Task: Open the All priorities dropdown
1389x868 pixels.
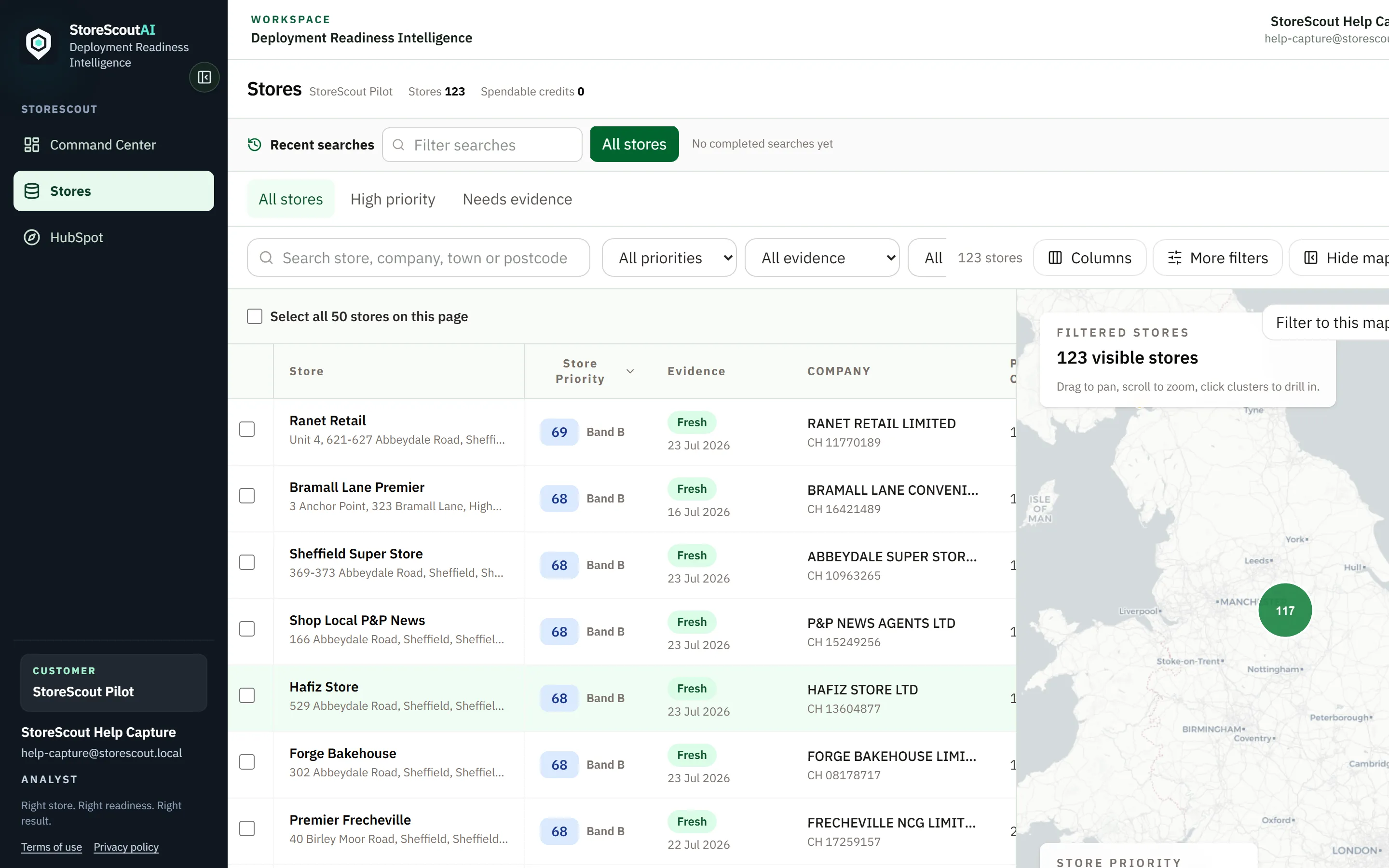Action: tap(669, 258)
